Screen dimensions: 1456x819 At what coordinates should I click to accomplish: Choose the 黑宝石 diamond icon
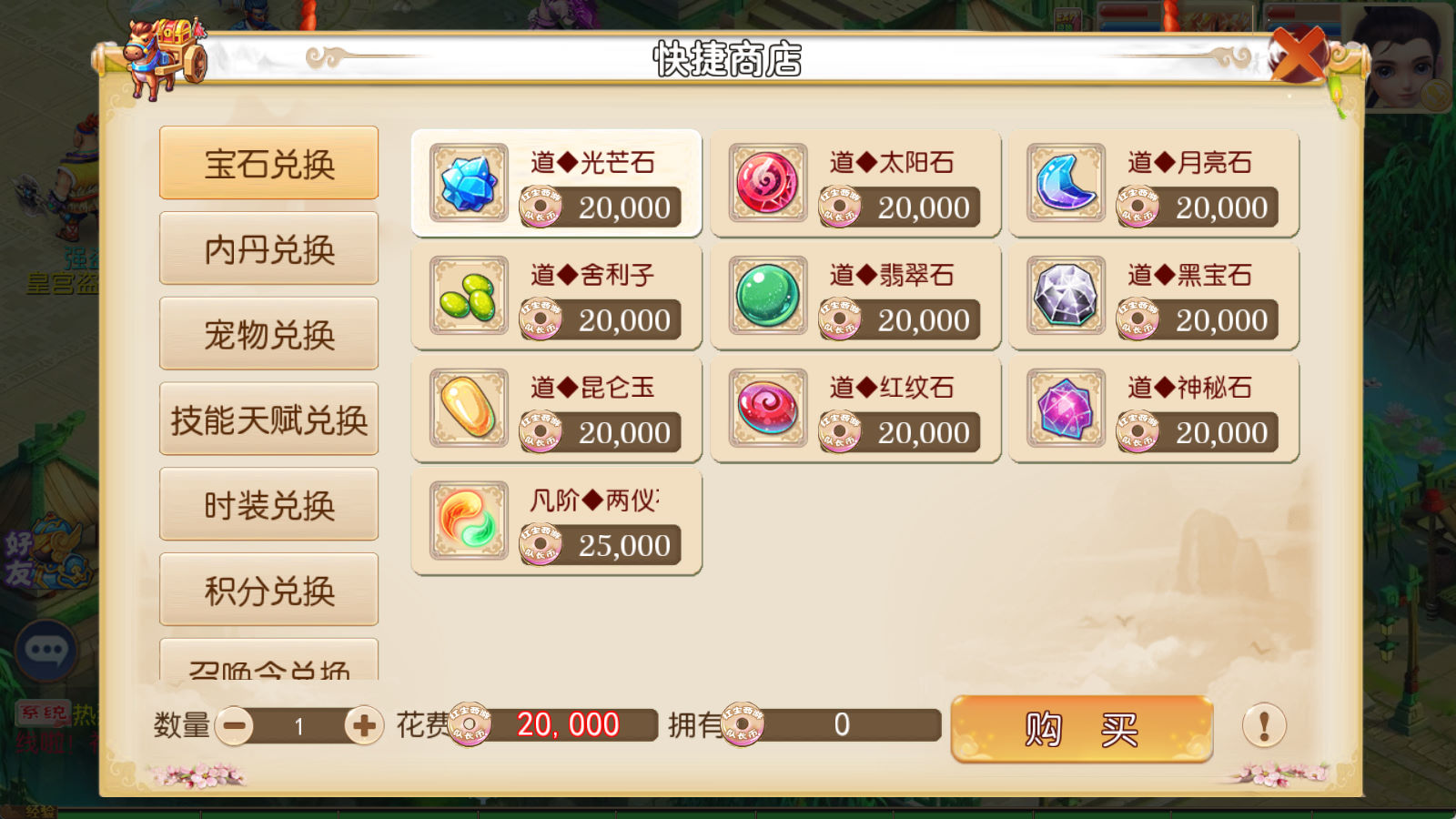click(x=1066, y=296)
